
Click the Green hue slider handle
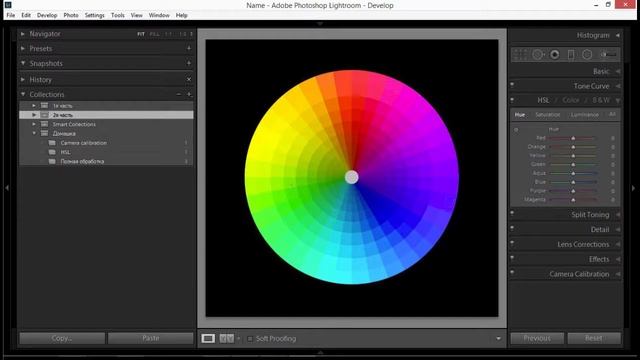pyautogui.click(x=573, y=164)
